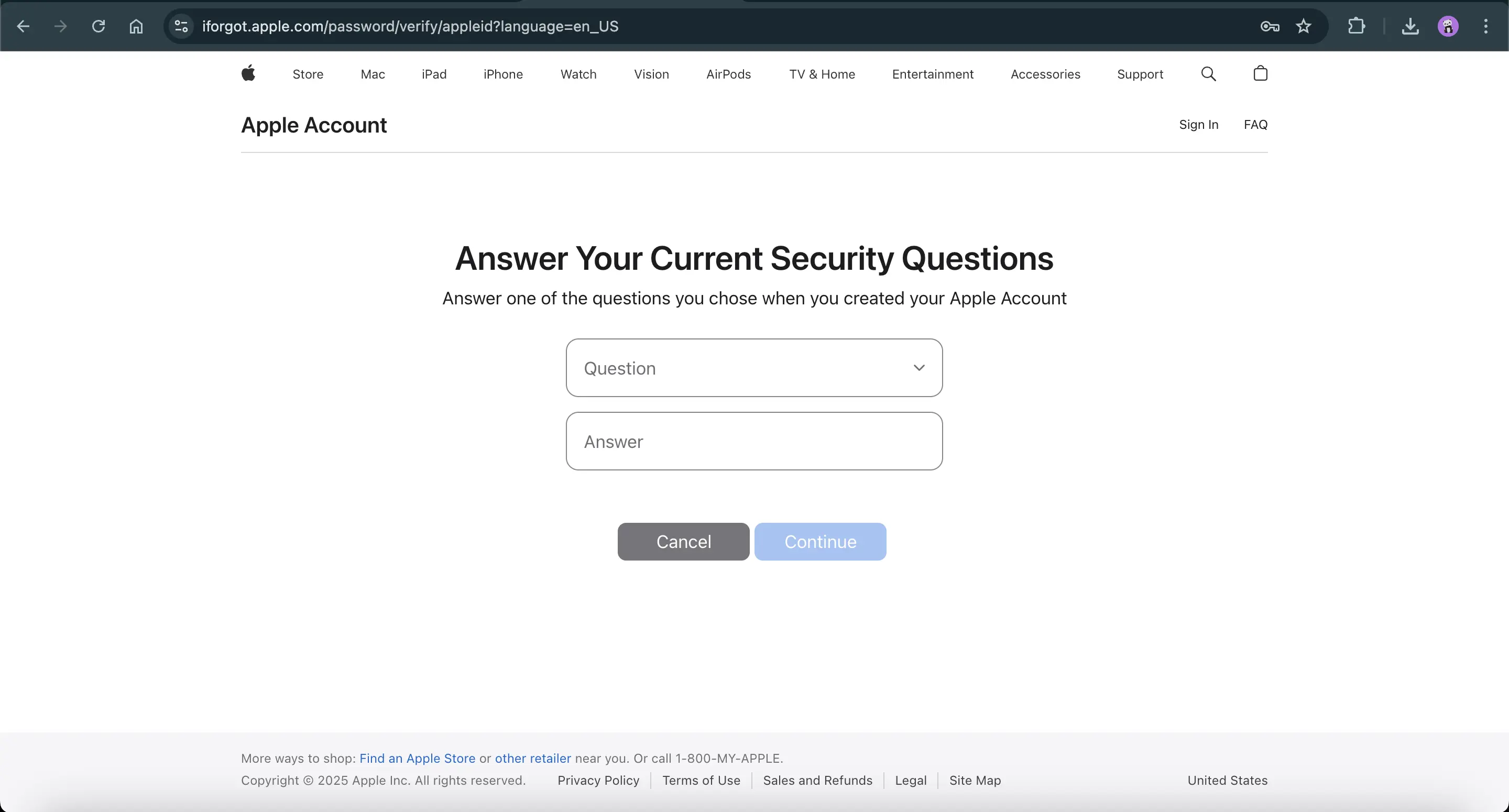Image resolution: width=1509 pixels, height=812 pixels.
Task: Open the browser three-dot menu
Action: pos(1485,26)
